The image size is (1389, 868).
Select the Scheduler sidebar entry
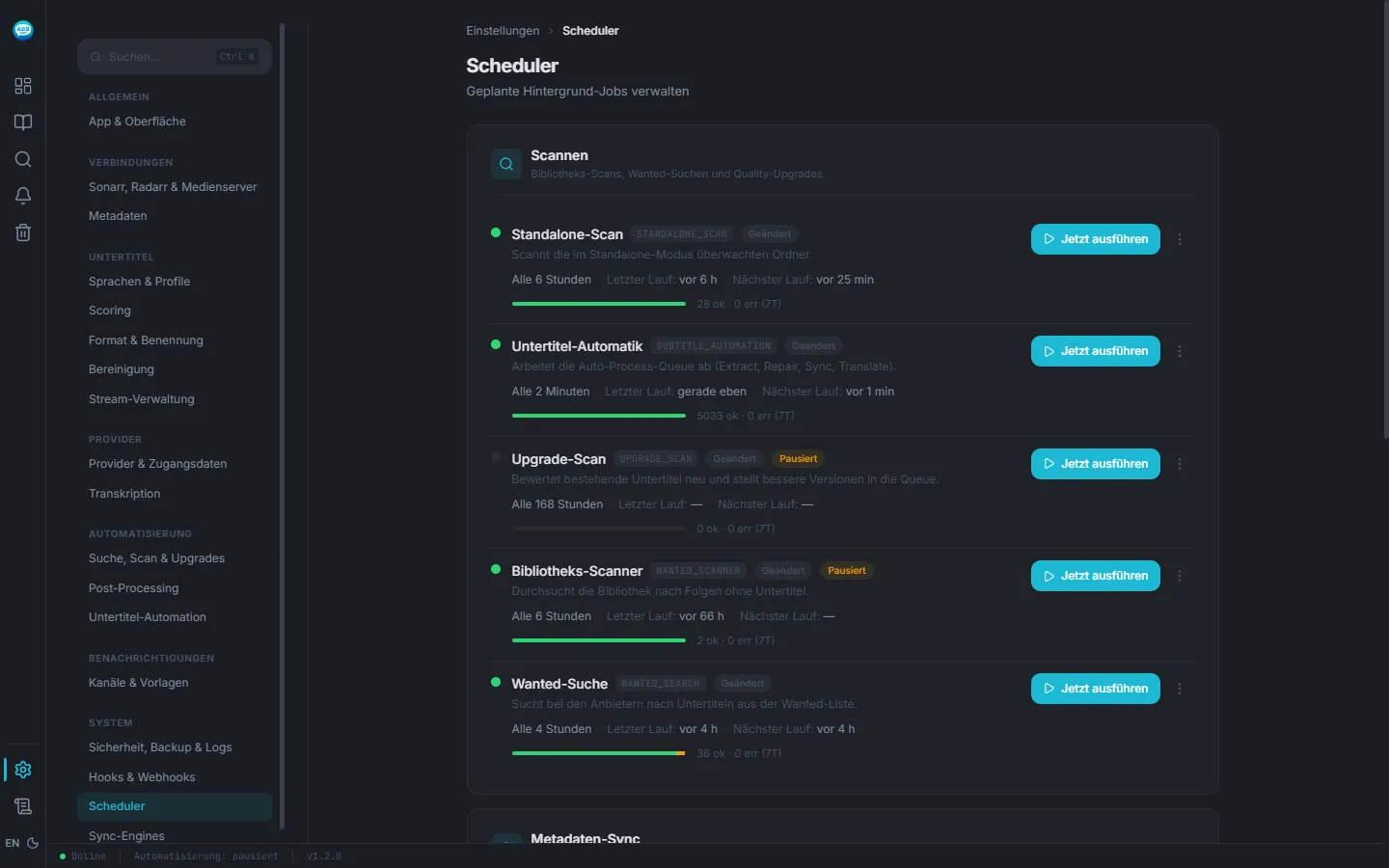tap(175, 806)
